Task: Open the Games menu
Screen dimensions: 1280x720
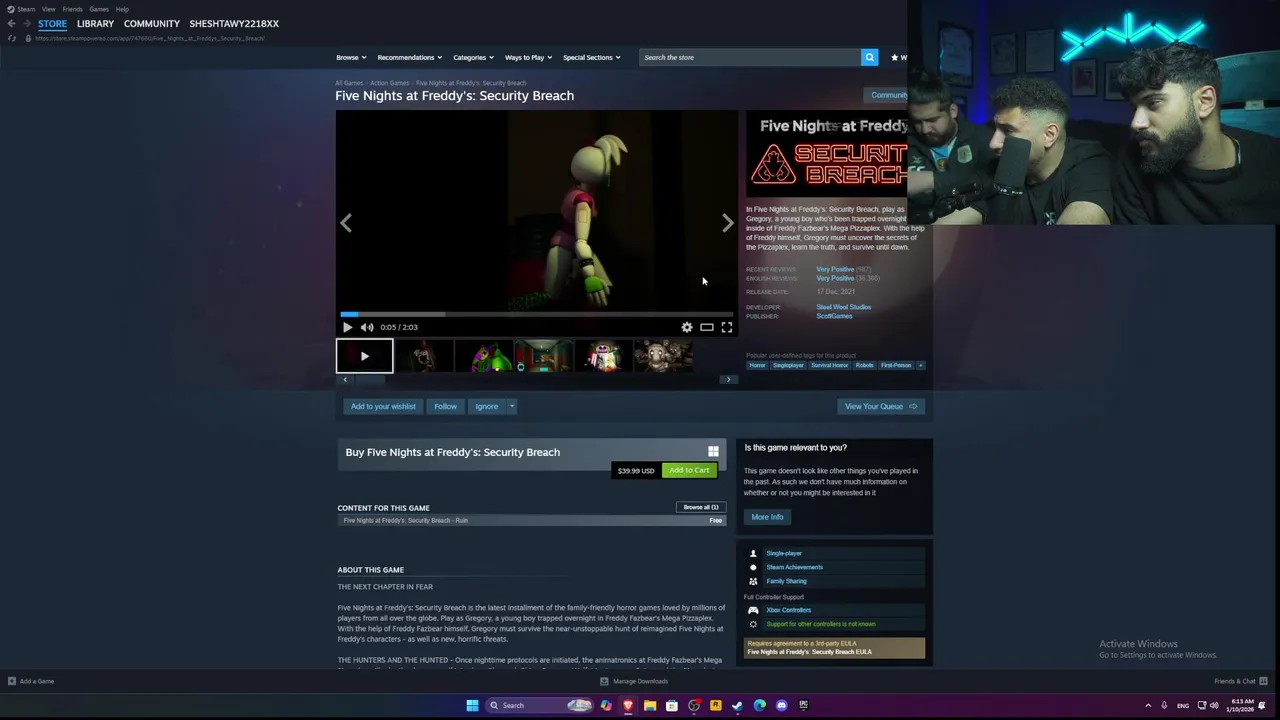Action: (99, 9)
